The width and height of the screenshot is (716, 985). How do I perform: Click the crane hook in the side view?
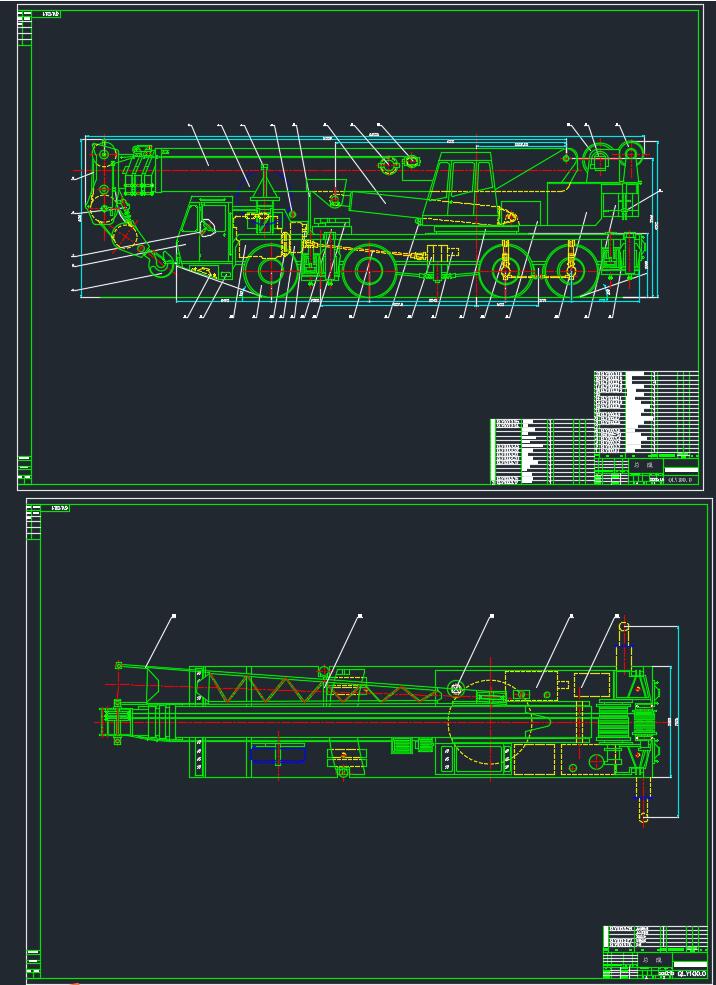(x=158, y=264)
